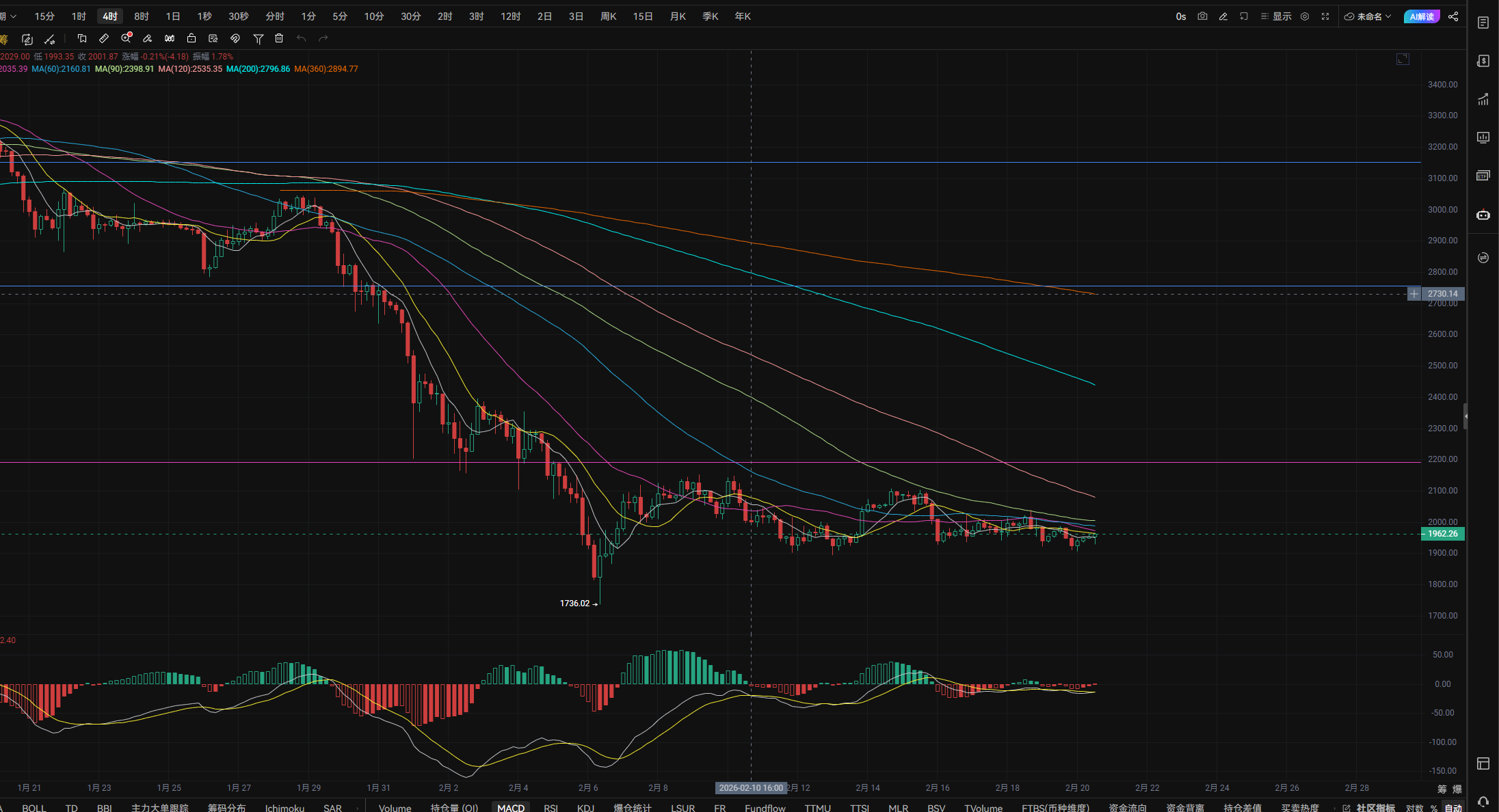Select the 社区指标 community indicators link
This screenshot has height=812, width=1499.
pos(1376,808)
